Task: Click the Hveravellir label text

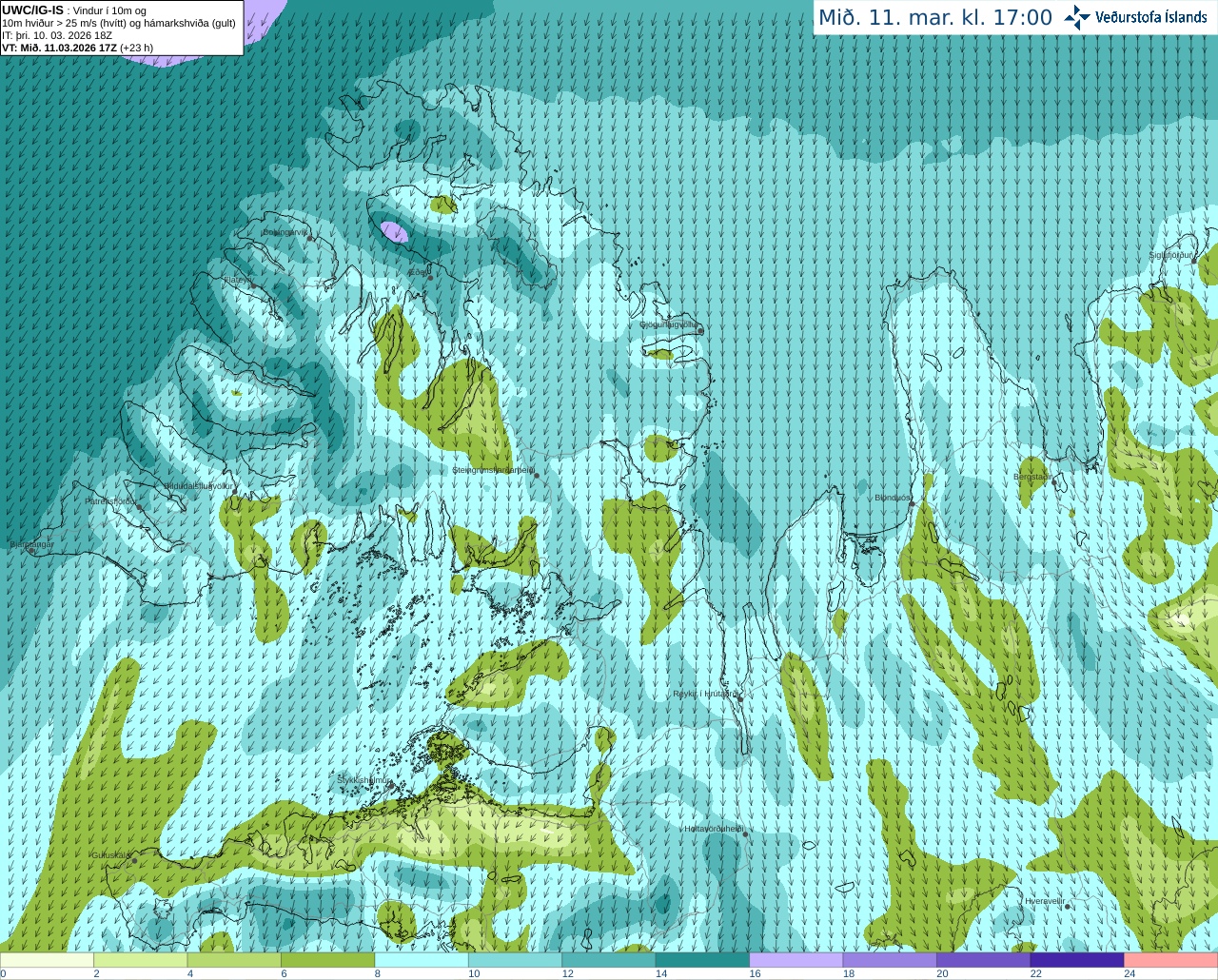Action: pyautogui.click(x=1045, y=900)
